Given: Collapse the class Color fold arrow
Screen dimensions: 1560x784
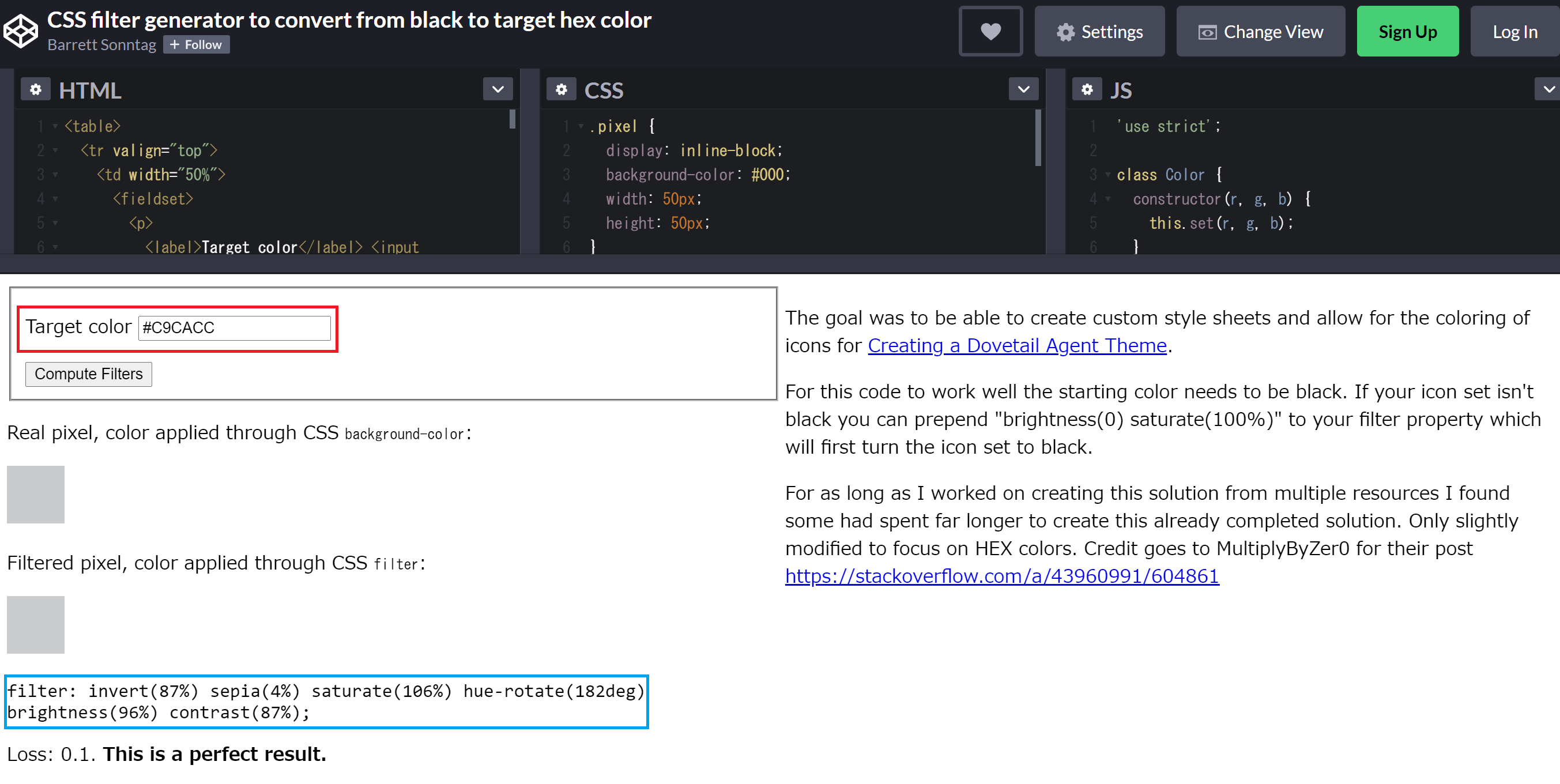Looking at the screenshot, I should pyautogui.click(x=1107, y=175).
